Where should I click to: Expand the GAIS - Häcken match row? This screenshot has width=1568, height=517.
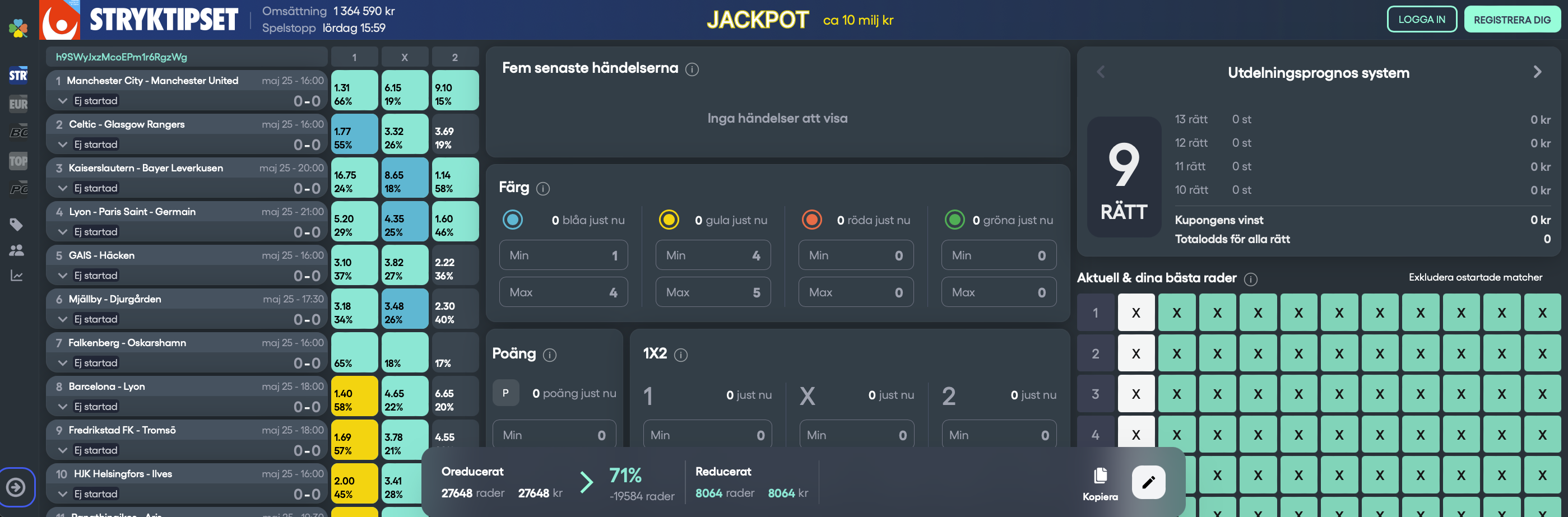pyautogui.click(x=63, y=276)
